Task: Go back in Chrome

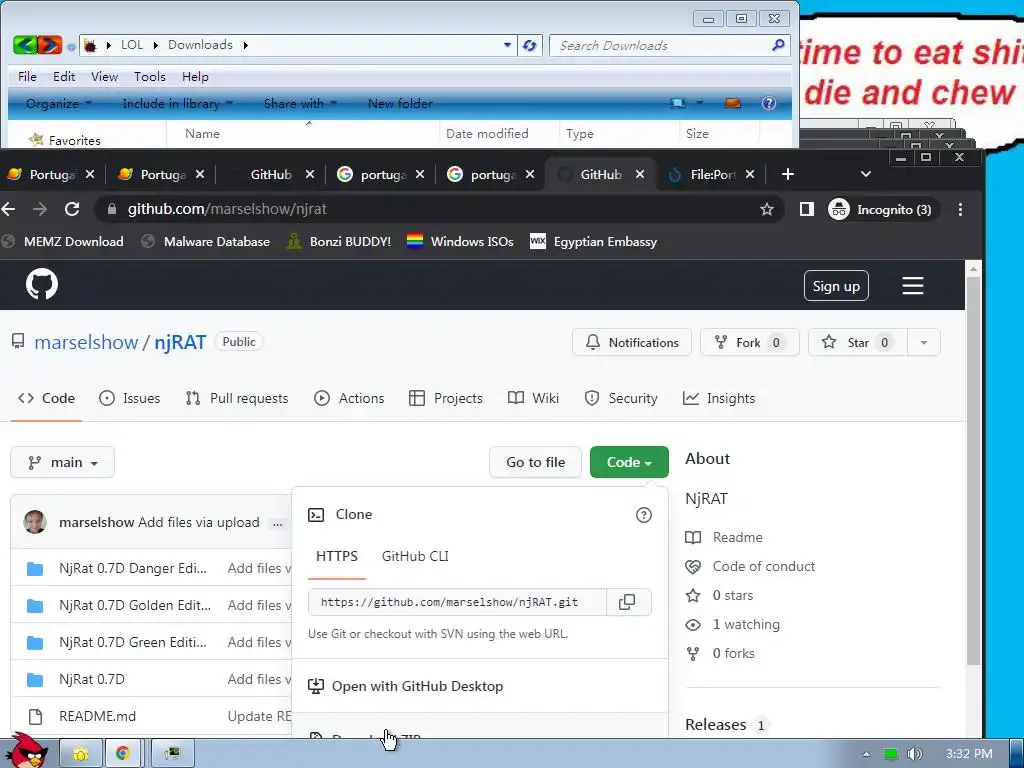Action: tap(8, 209)
